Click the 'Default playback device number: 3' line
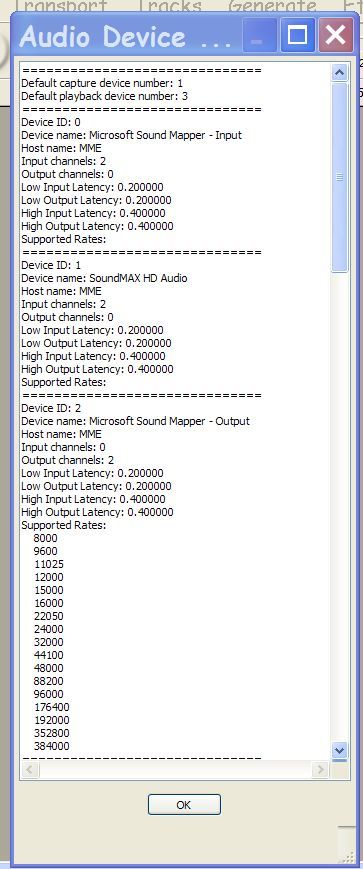The height and width of the screenshot is (869, 363). (104, 96)
